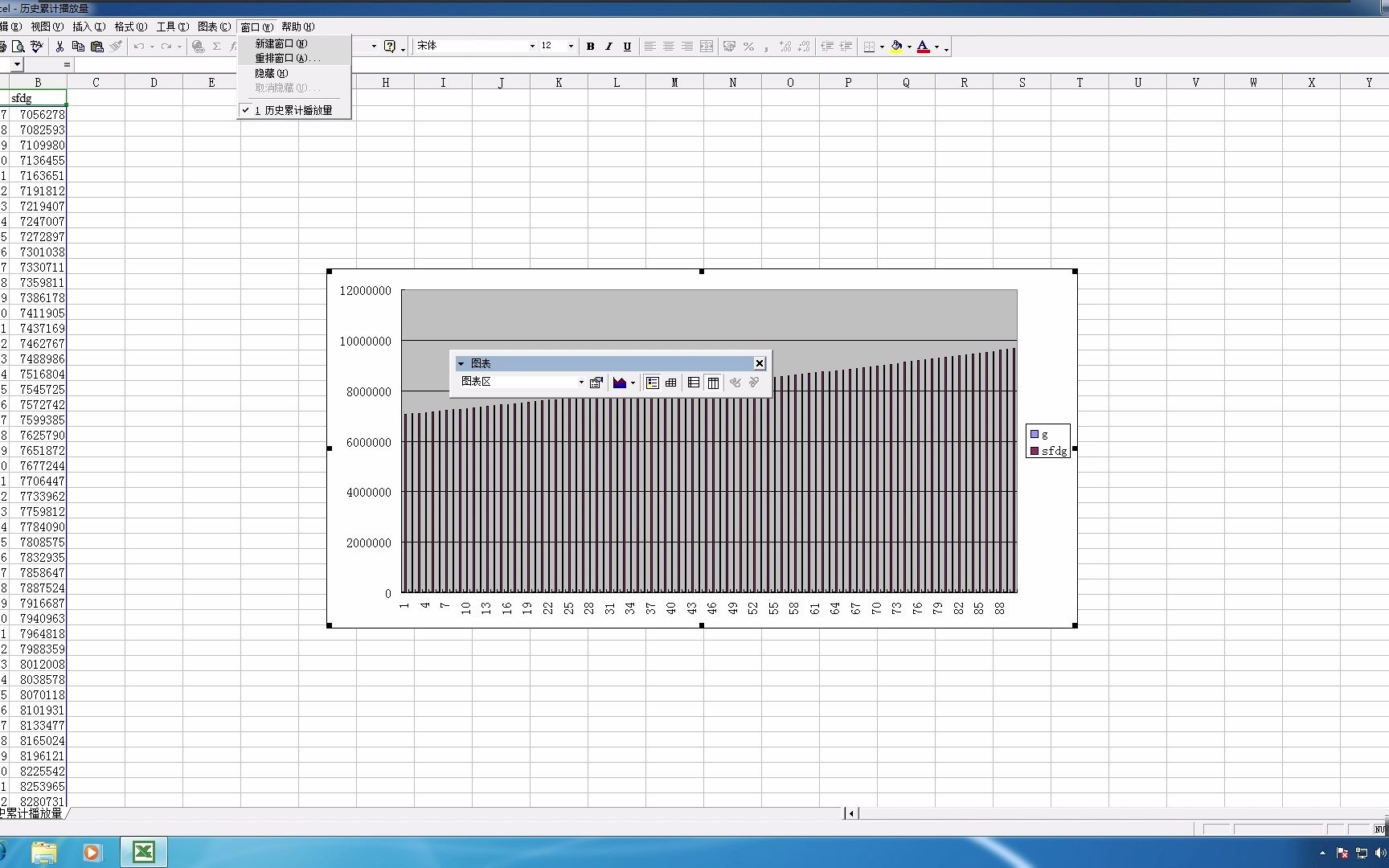The width and height of the screenshot is (1389, 868).
Task: Click the Data Table icon on chart toolbar
Action: point(671,382)
